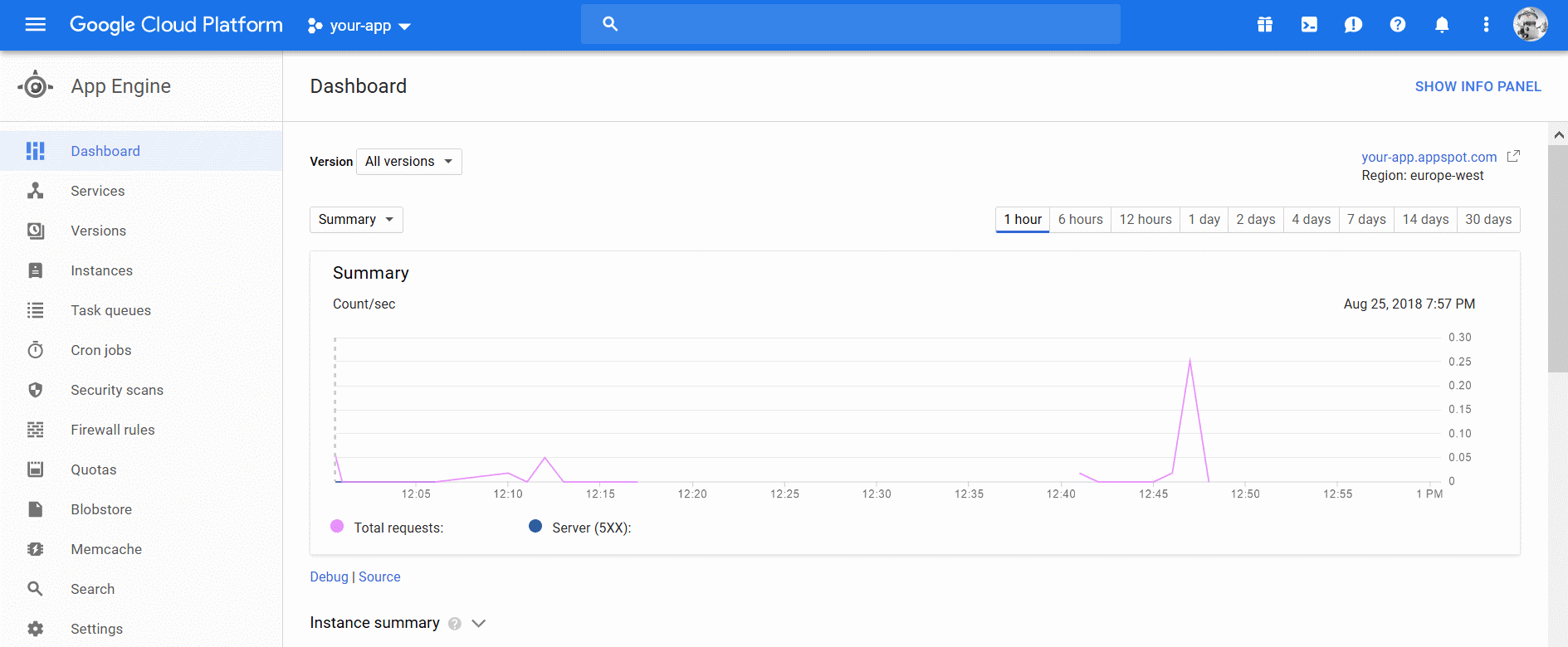Click the vertical scrollbar thumb
Viewport: 1568px width, 647px height.
click(x=1558, y=259)
